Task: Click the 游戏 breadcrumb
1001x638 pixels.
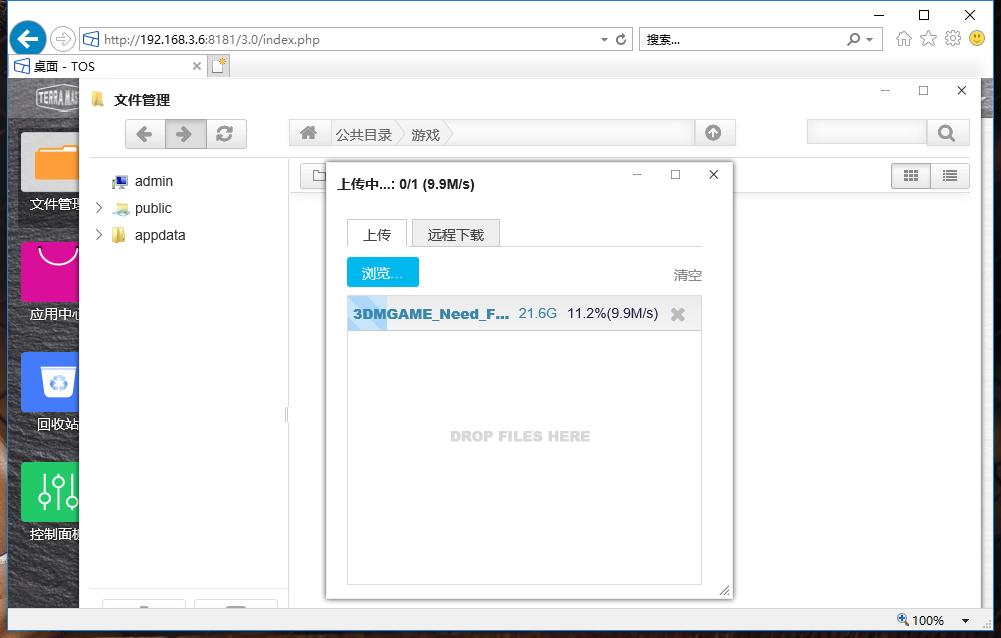Action: point(425,135)
